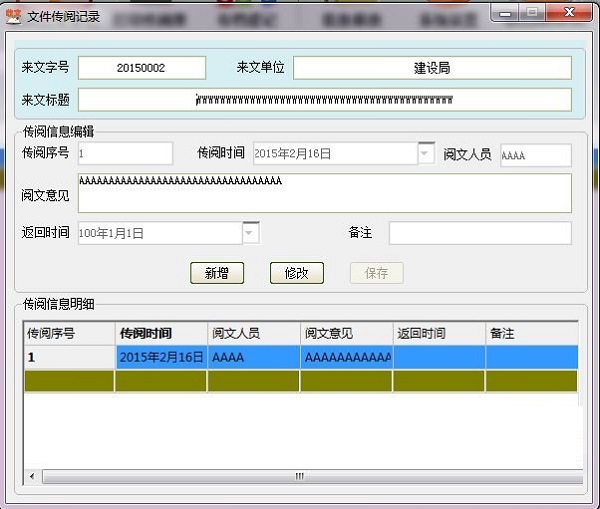The image size is (600, 509).
Task: Minimize the 文件传阅记录 window
Action: 505,13
